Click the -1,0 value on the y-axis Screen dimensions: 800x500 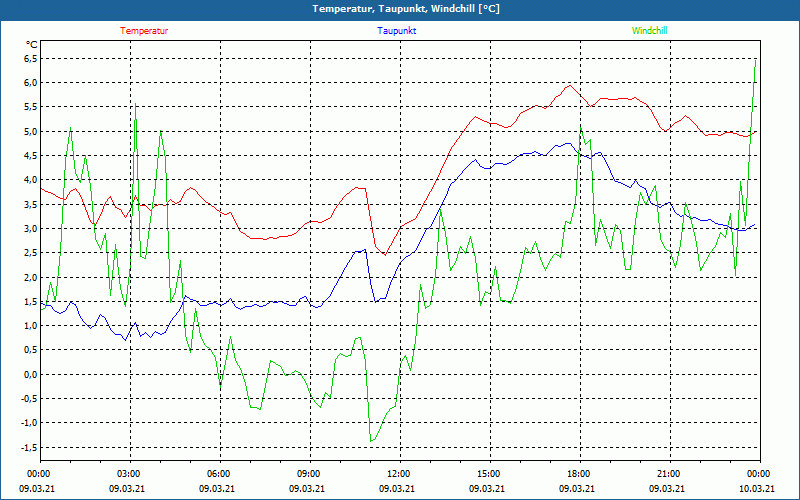29,423
